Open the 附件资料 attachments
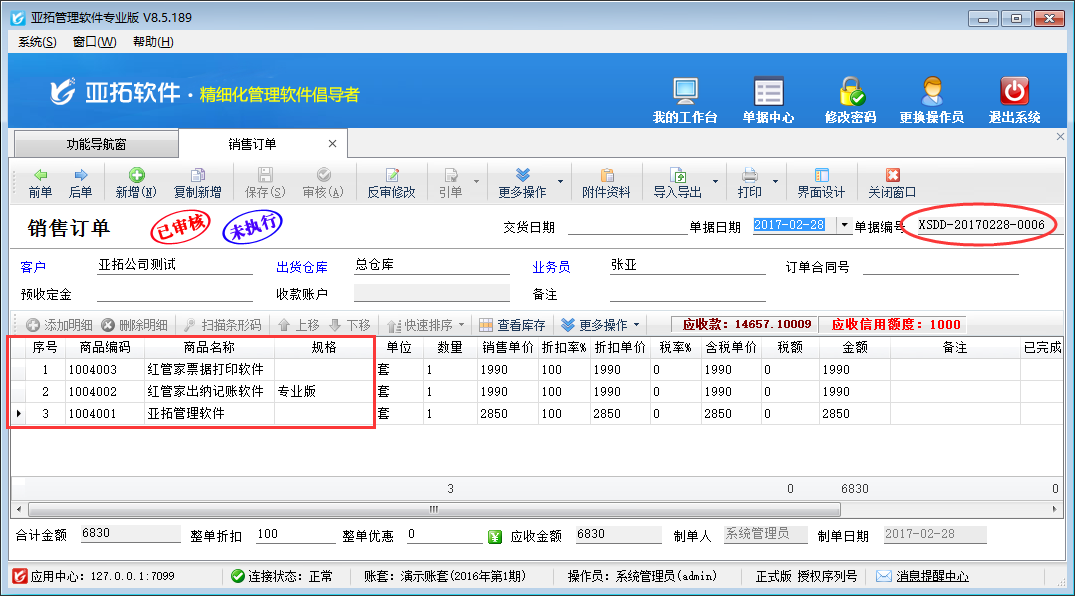 pyautogui.click(x=606, y=183)
